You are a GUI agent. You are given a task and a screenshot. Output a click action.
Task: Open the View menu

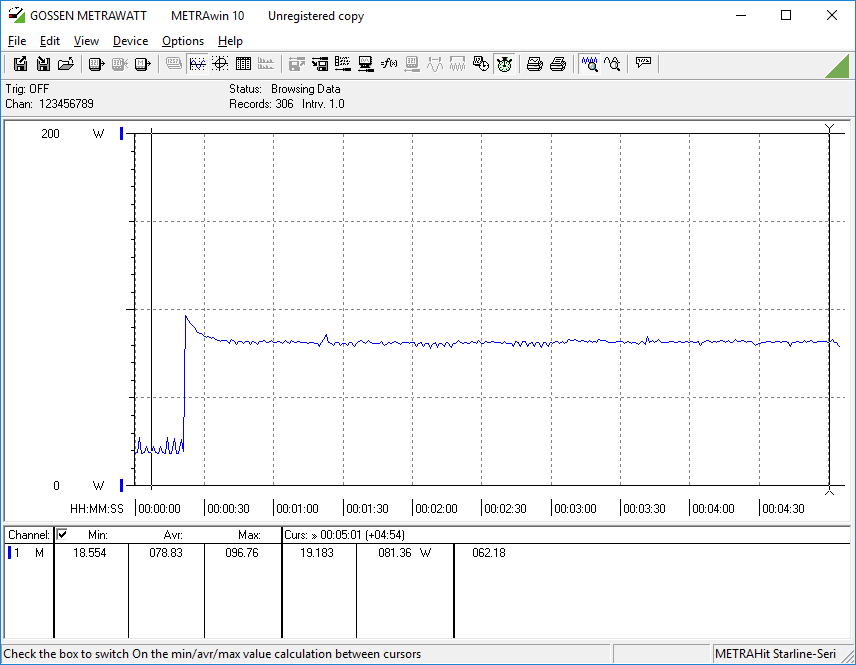(86, 41)
